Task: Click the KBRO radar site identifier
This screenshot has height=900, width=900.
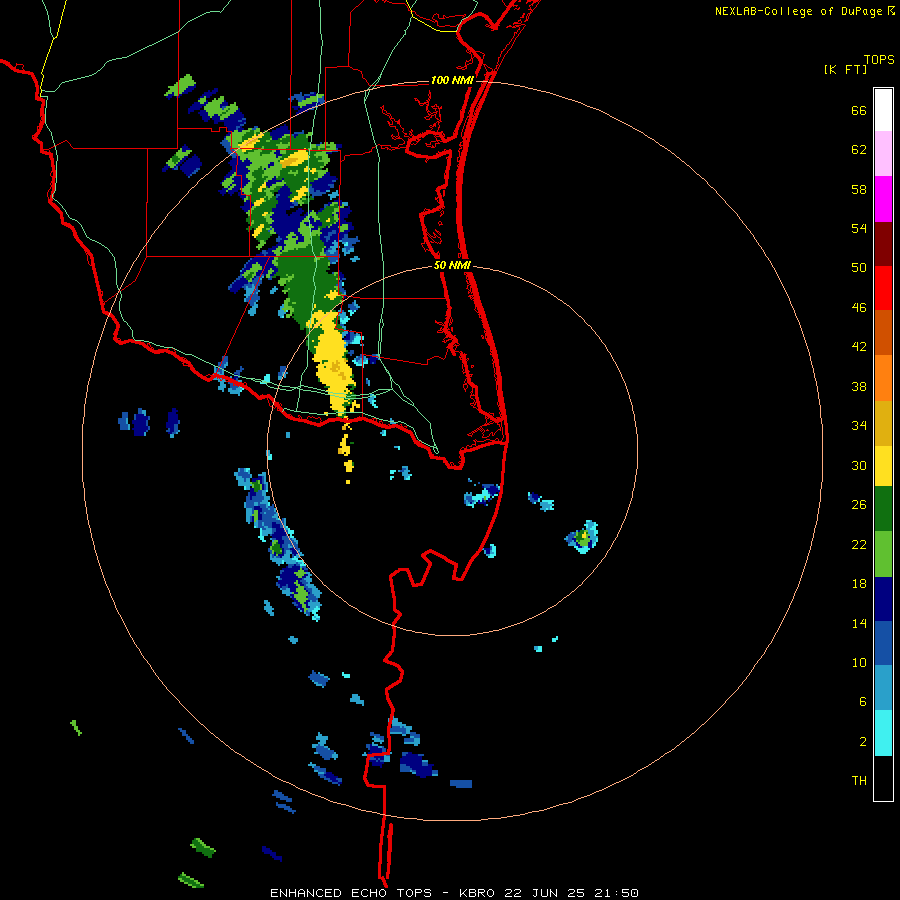Action: click(x=476, y=893)
